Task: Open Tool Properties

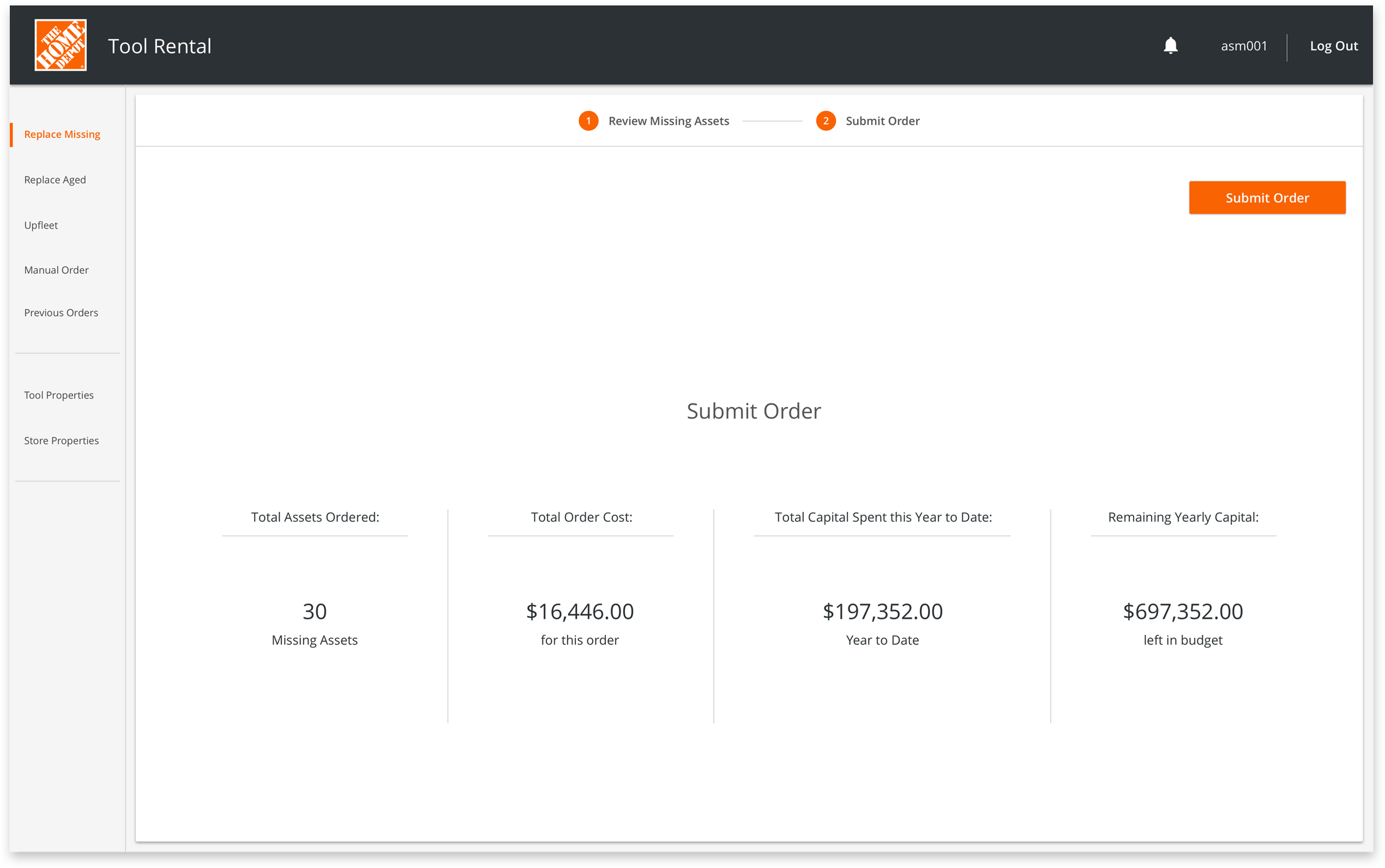Action: [x=58, y=395]
